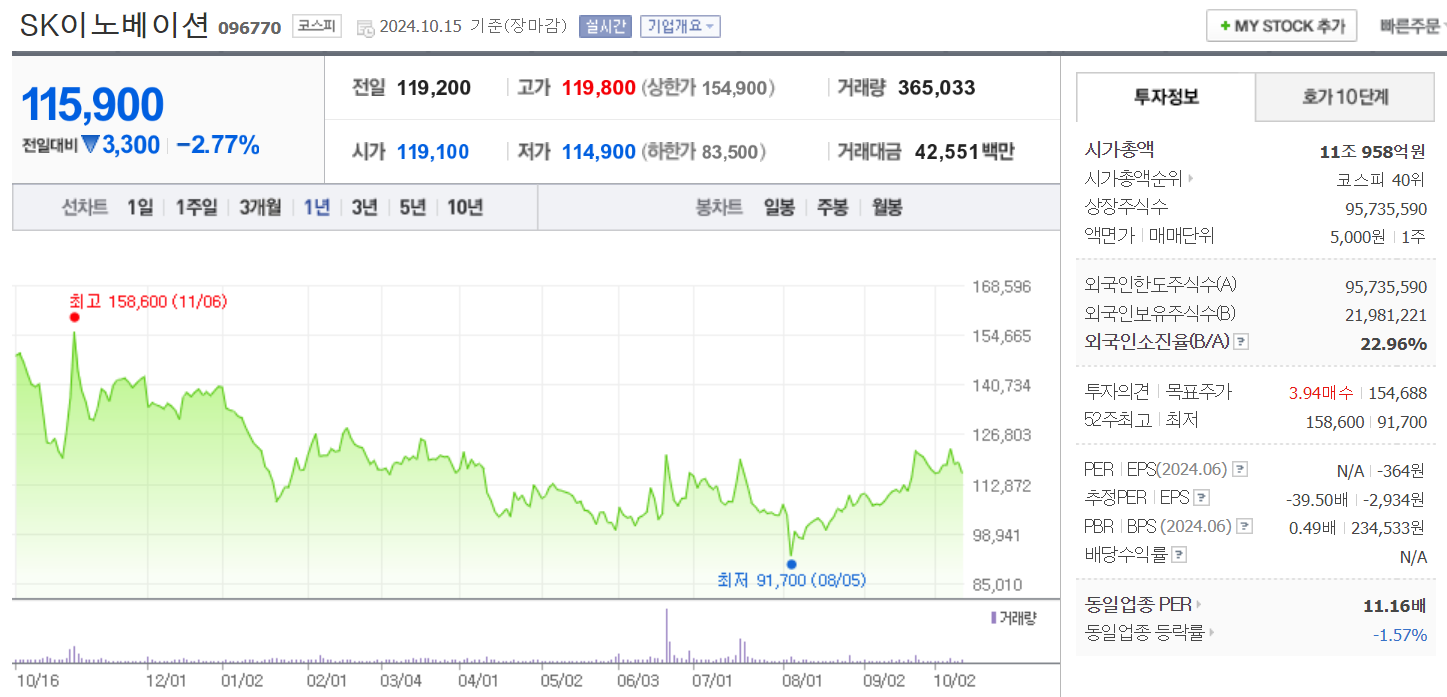Screen dimensions: 1447x697
Task: Click the blue 최저 marker dot on chart
Action: coord(791,563)
